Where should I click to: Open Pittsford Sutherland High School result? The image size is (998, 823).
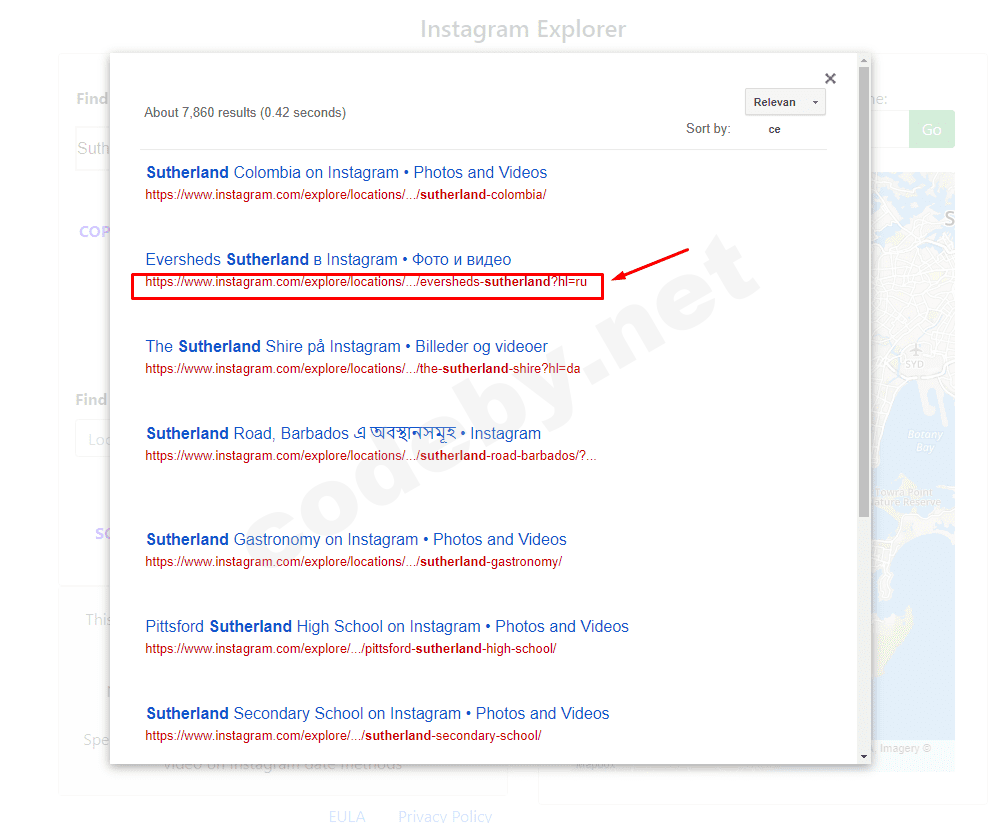coord(387,627)
